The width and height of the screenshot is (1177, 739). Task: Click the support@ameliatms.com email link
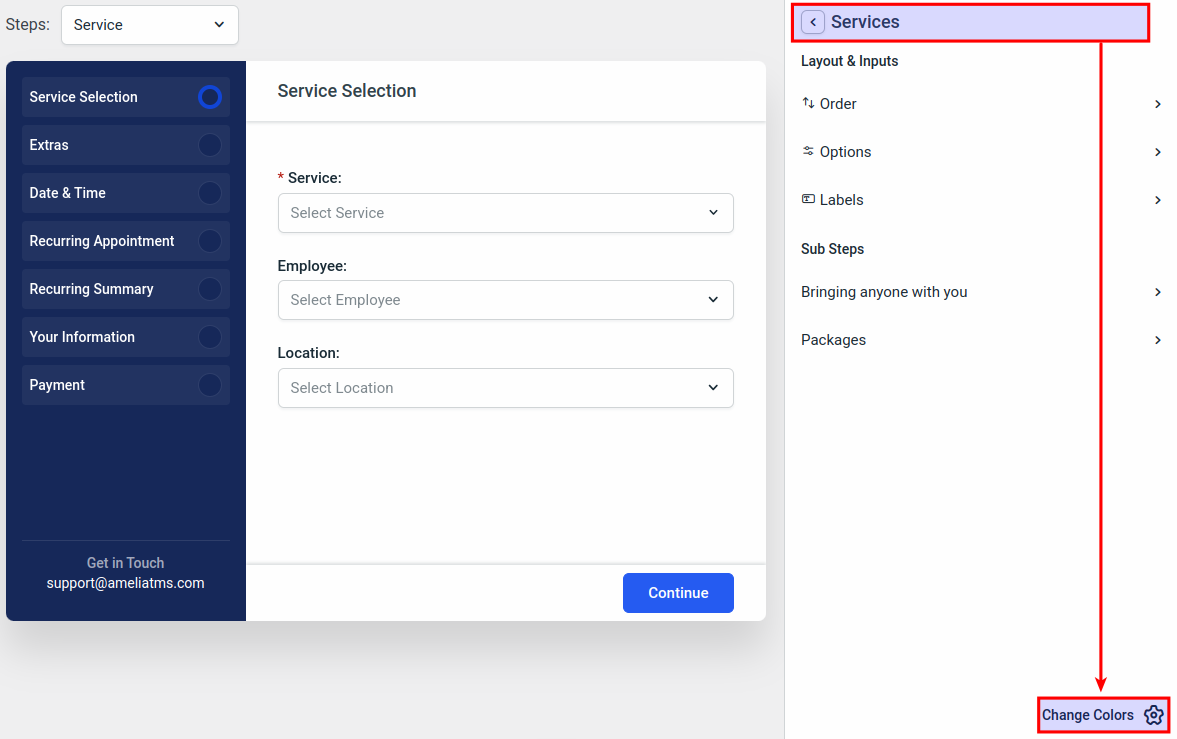coord(125,584)
